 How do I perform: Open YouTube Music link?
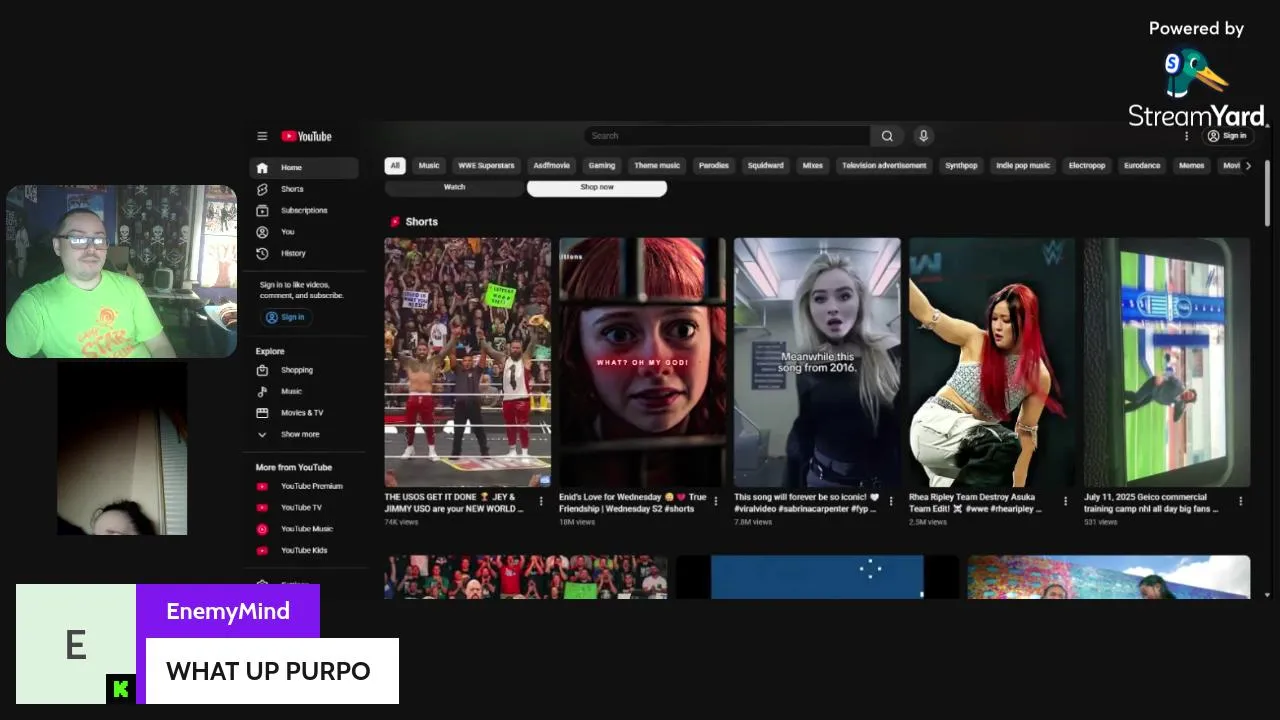click(x=304, y=529)
